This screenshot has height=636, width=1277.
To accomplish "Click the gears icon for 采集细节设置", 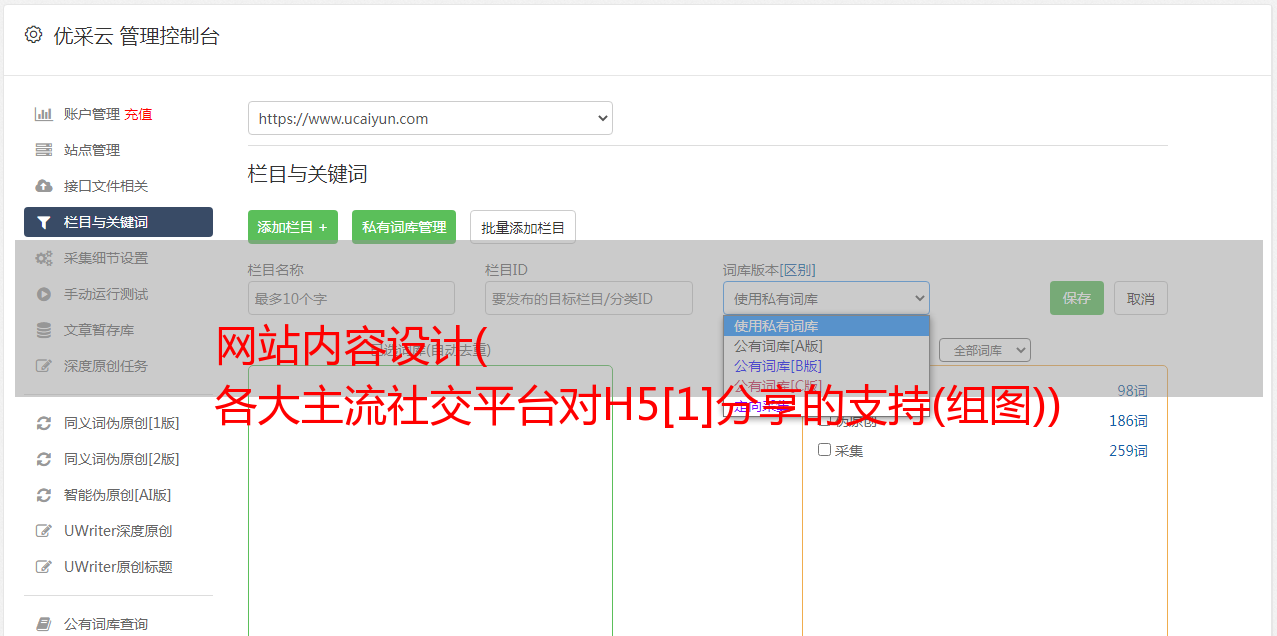I will coord(44,258).
